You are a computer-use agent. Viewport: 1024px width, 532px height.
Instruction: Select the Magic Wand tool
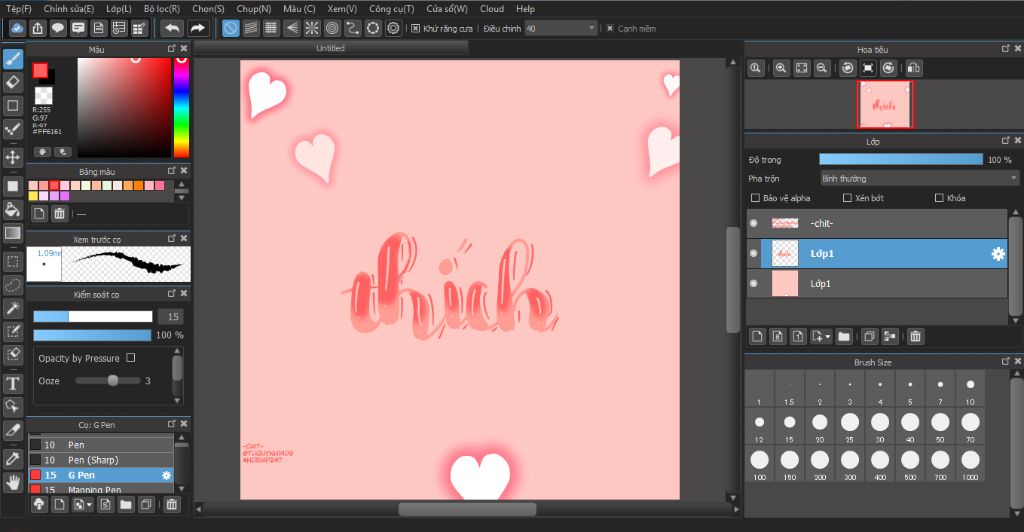coord(13,310)
